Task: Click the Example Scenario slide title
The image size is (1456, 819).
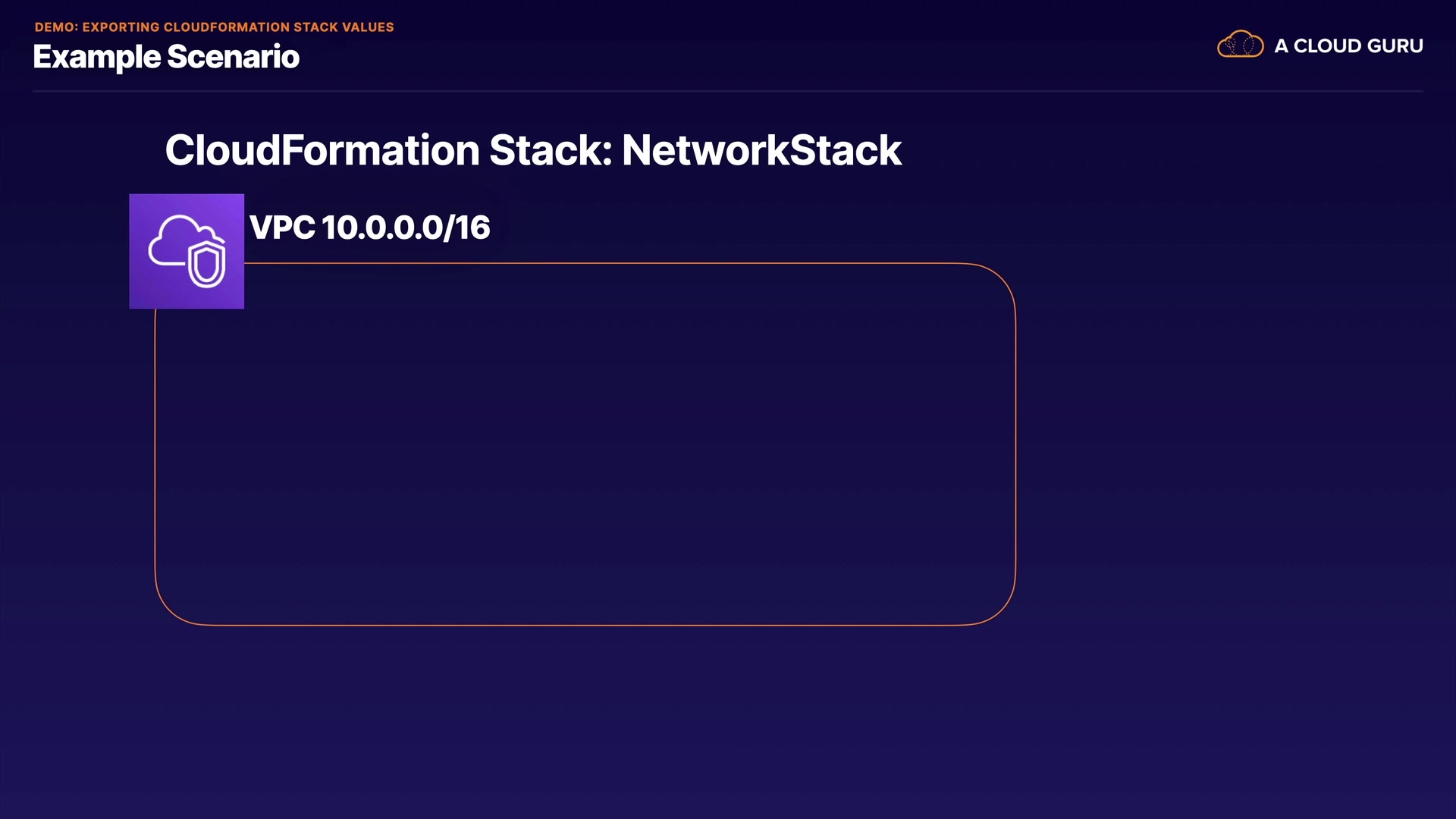Action: point(166,57)
